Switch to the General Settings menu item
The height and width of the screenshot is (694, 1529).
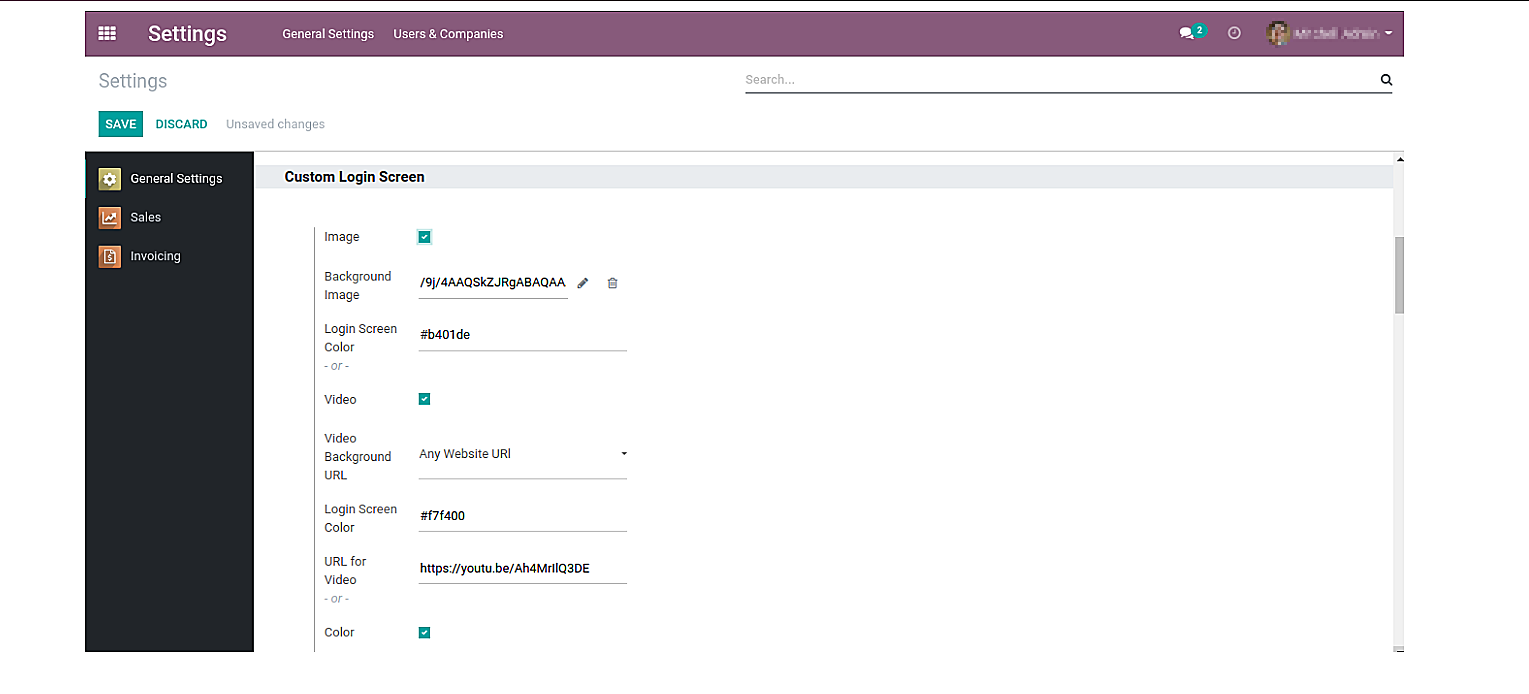coord(328,33)
